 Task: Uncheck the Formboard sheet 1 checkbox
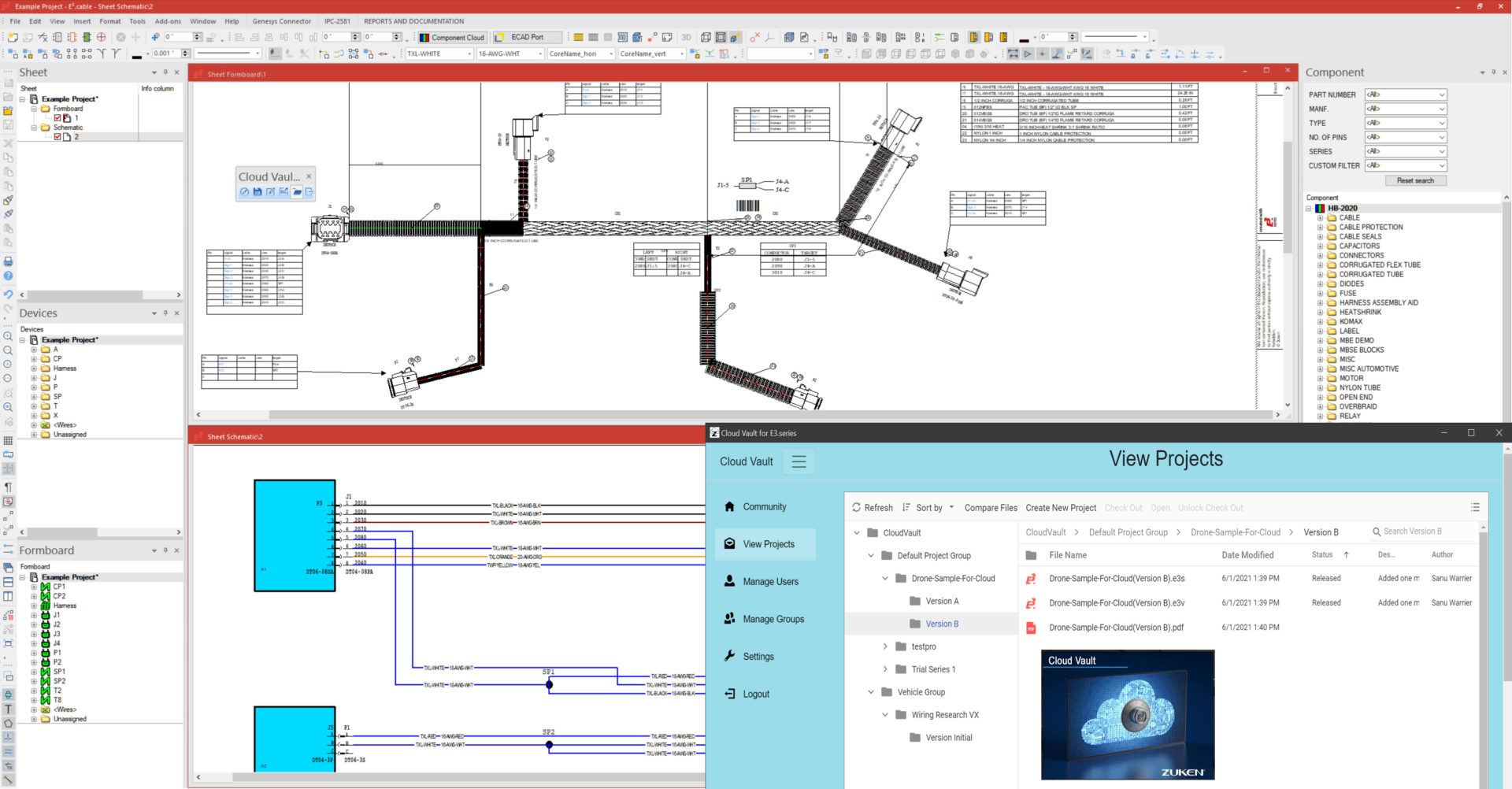coord(57,118)
